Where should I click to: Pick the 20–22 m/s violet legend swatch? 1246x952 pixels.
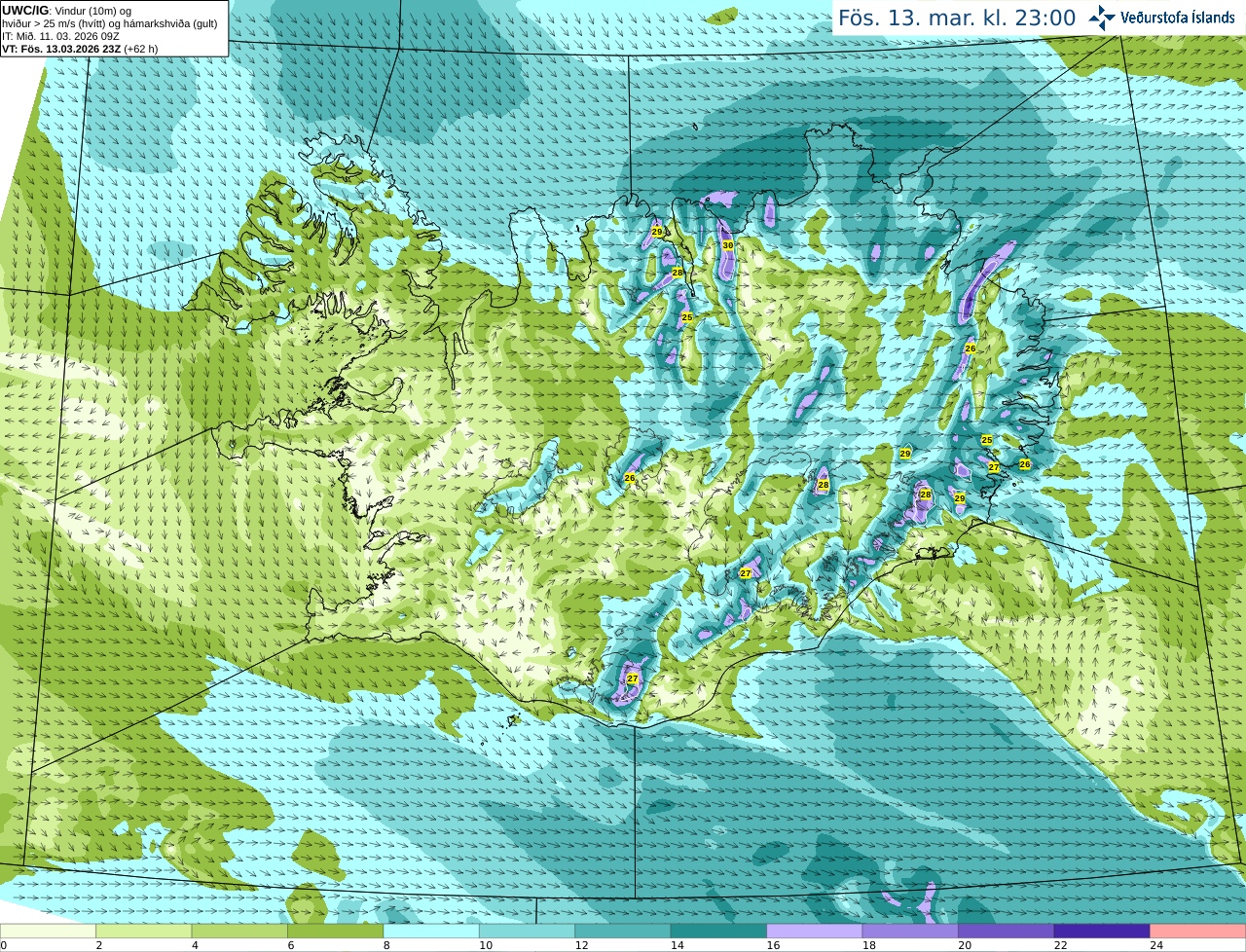(1007, 932)
